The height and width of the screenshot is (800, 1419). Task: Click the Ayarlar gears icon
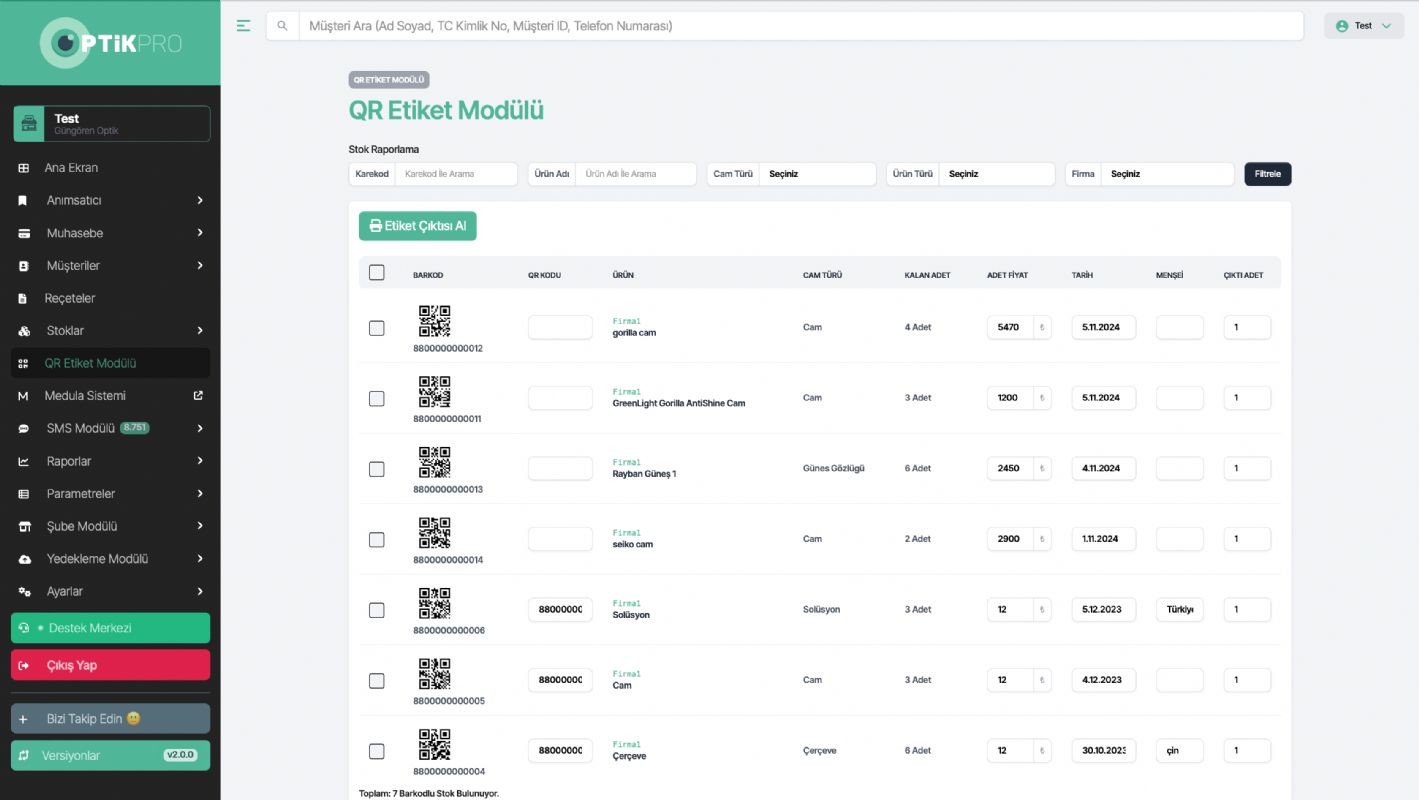[x=24, y=591]
